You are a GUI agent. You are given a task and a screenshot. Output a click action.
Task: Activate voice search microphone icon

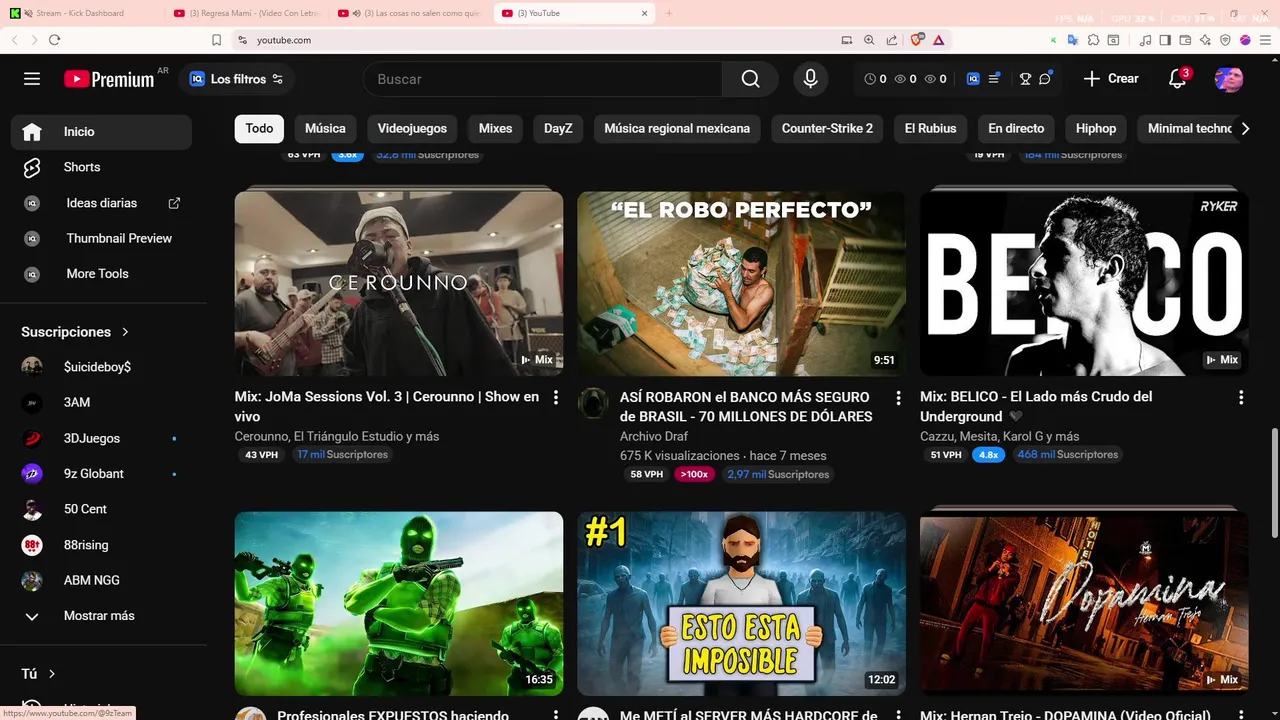pyautogui.click(x=810, y=79)
